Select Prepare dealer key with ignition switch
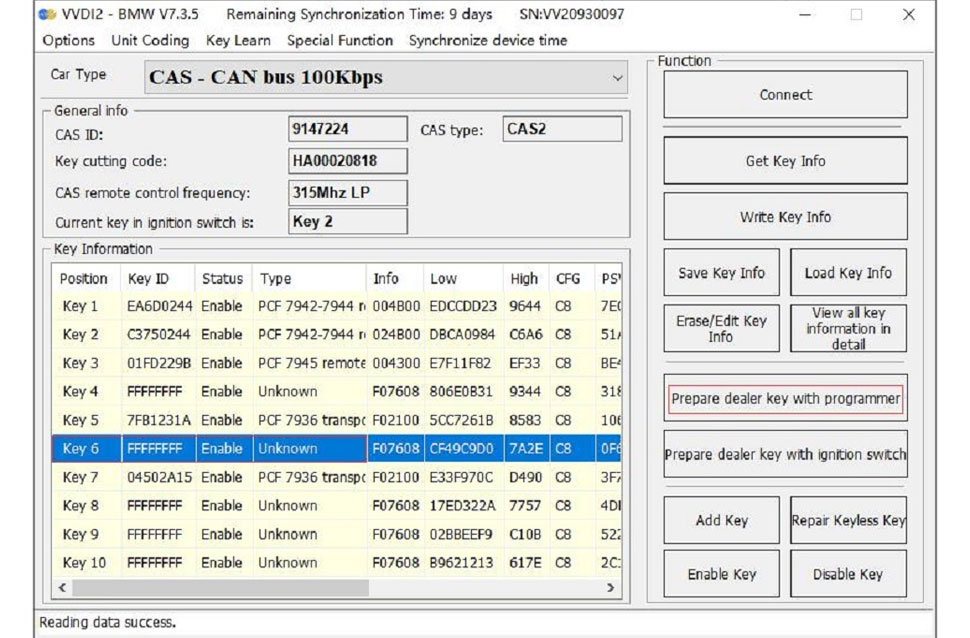This screenshot has height=638, width=970. (785, 455)
